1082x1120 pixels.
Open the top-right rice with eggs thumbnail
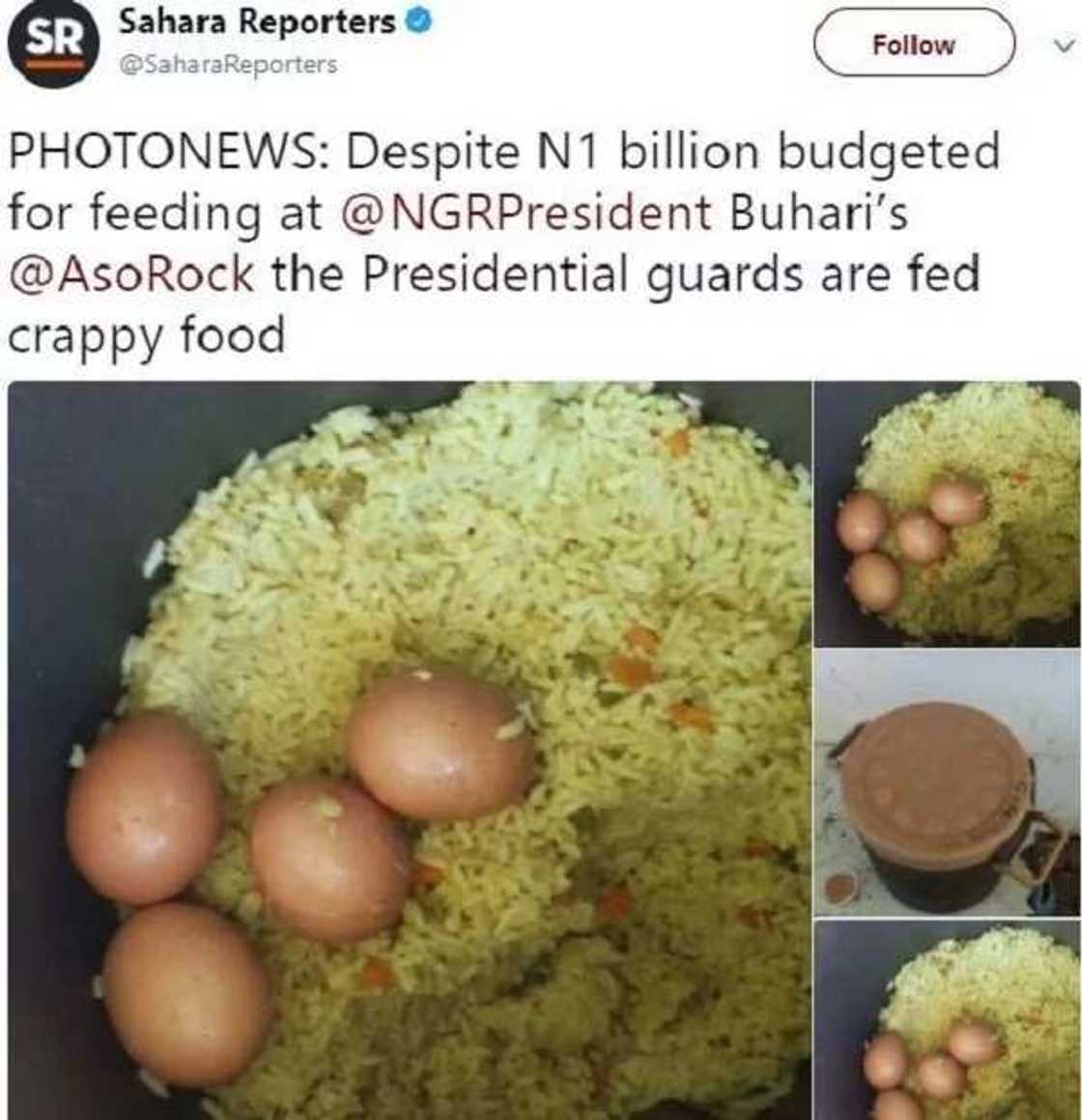[x=948, y=514]
